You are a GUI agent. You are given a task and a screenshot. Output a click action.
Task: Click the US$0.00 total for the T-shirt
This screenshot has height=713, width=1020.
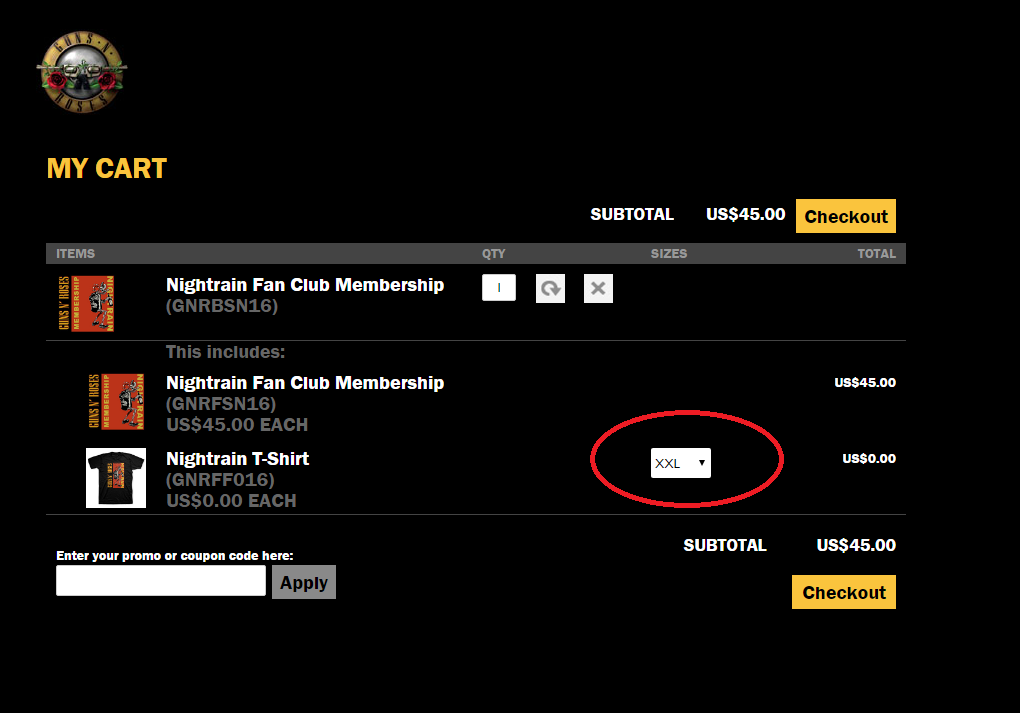coord(869,459)
